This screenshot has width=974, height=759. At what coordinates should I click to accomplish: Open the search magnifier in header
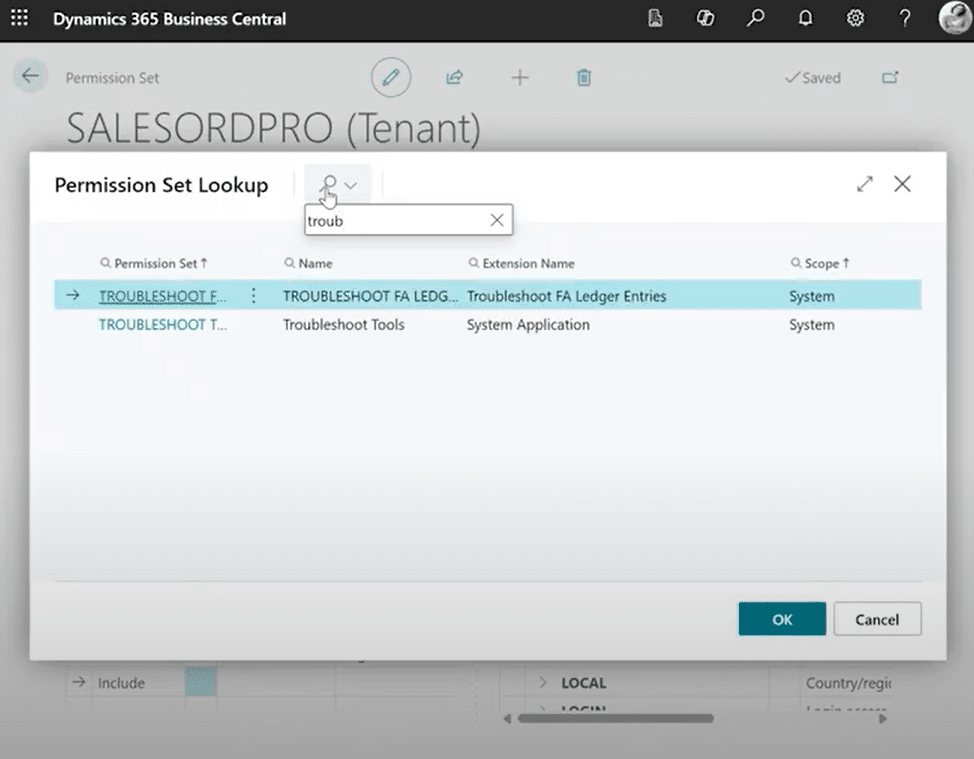pos(755,19)
